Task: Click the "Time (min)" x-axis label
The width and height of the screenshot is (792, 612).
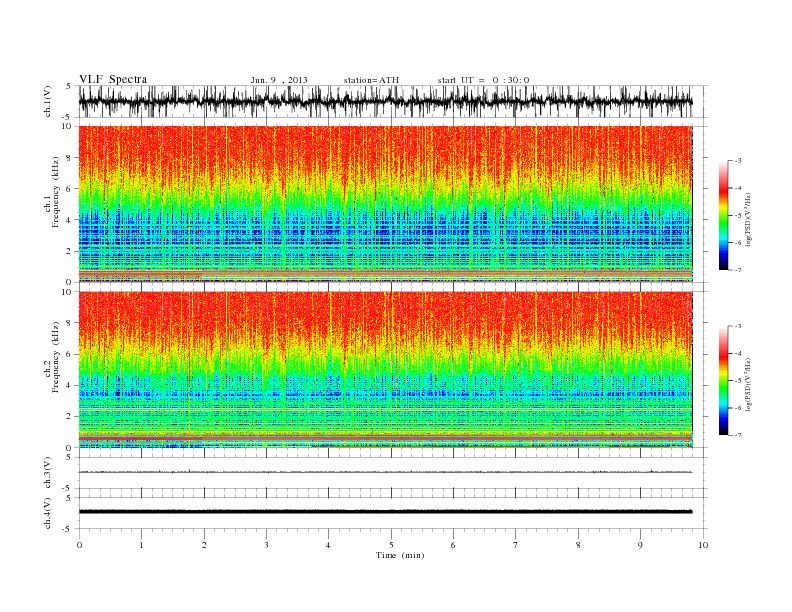Action: point(400,555)
